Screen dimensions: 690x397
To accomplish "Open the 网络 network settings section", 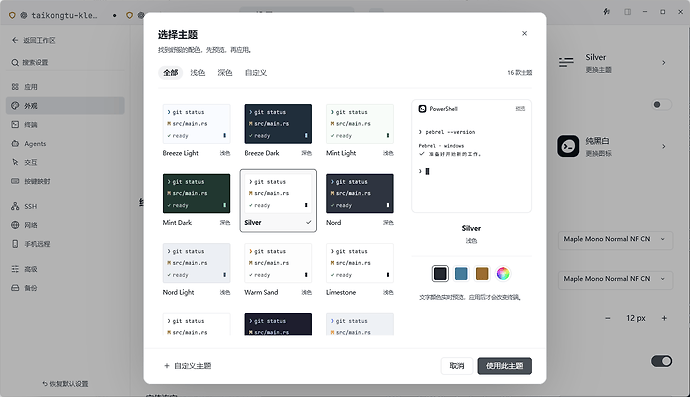I will (x=65, y=225).
